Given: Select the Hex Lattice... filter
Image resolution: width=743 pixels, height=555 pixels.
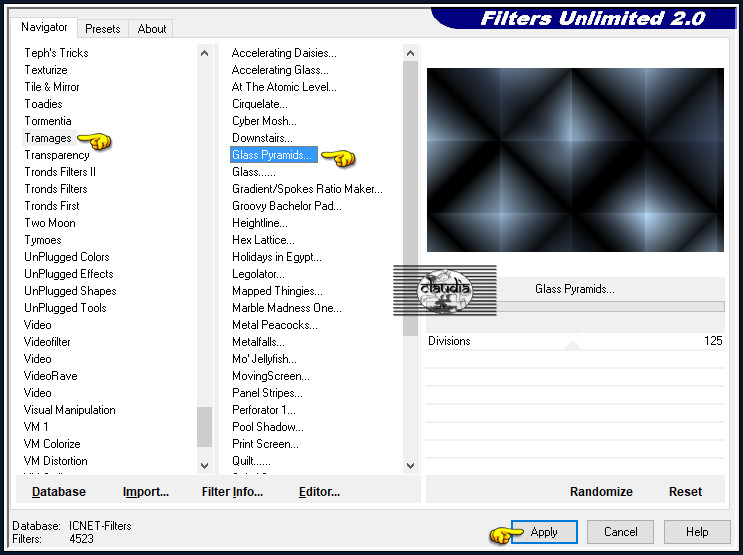Looking at the screenshot, I should tap(263, 240).
